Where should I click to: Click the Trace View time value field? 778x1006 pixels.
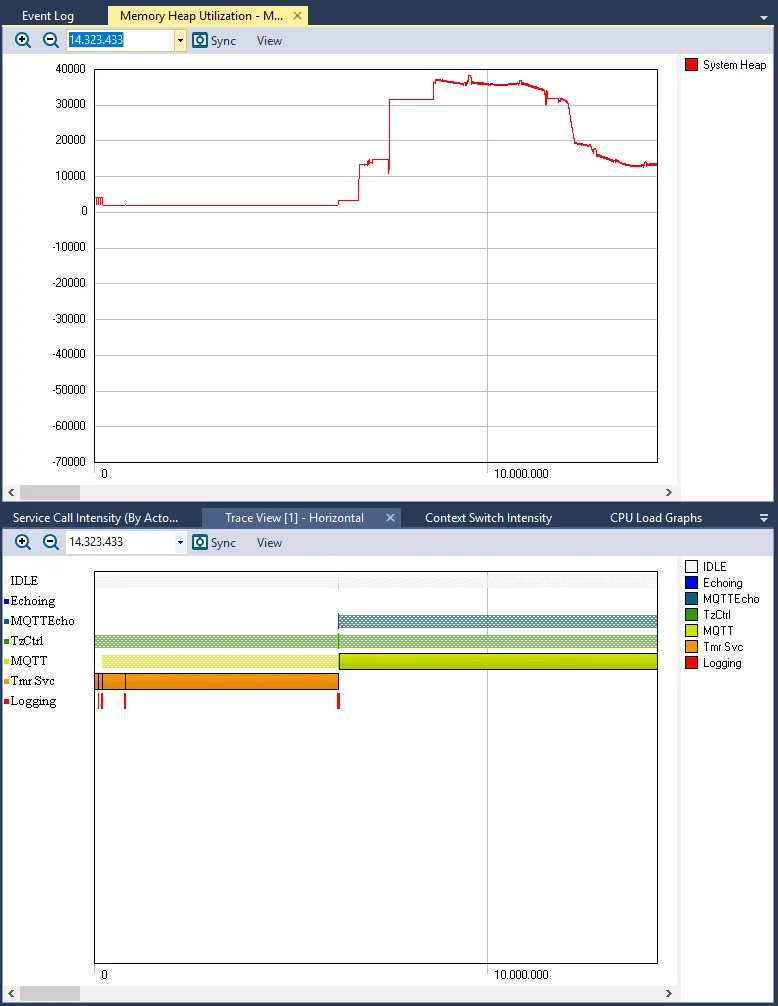coord(119,542)
